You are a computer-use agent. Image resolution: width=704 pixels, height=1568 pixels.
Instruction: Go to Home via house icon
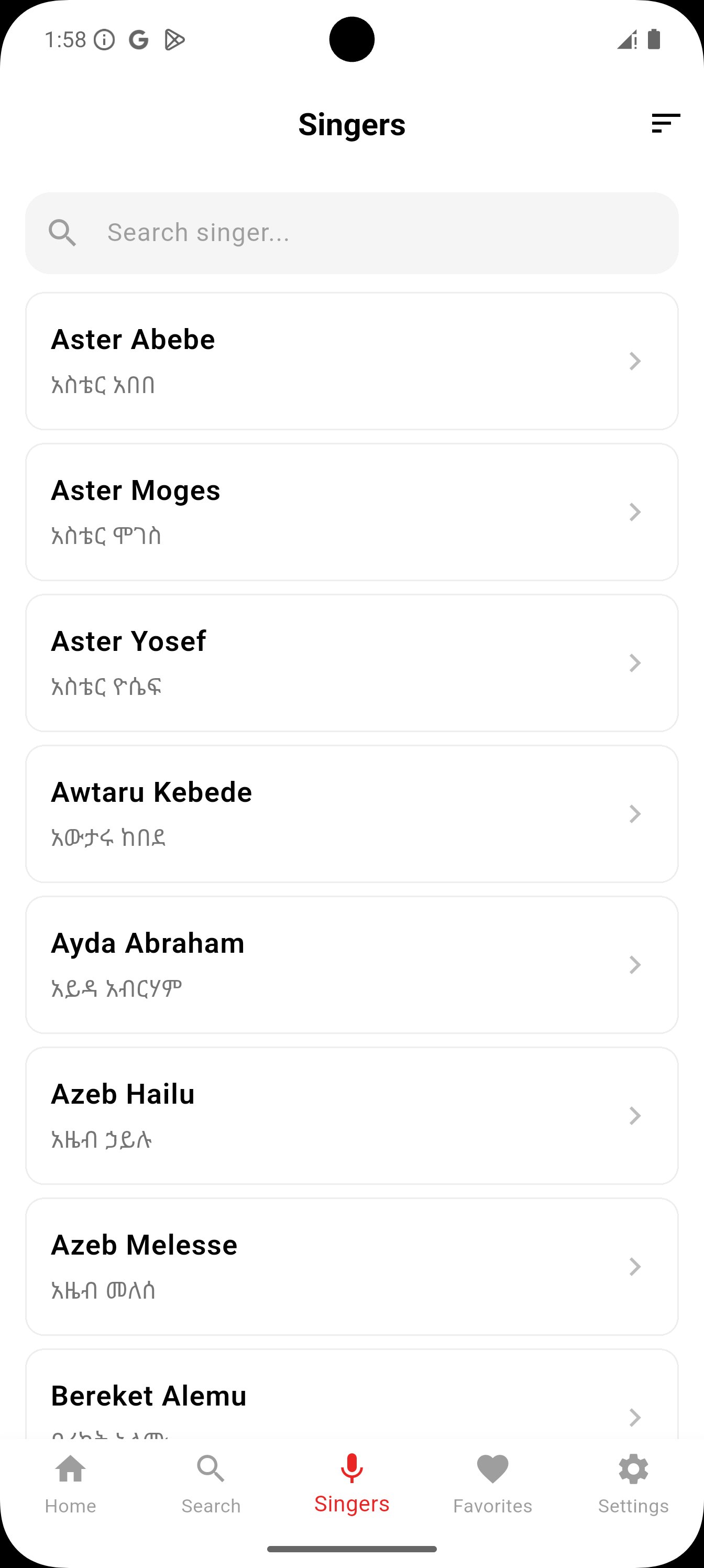pos(71,1469)
